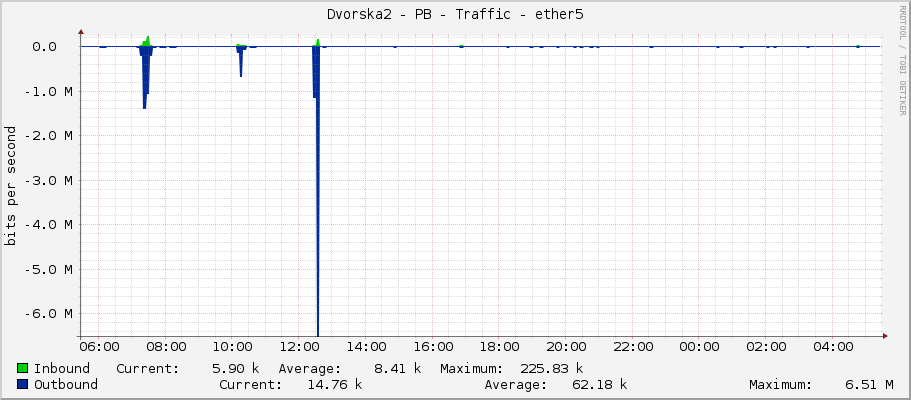Click the outbound traffic dip before 08:00
911x400 pixels.
145,77
